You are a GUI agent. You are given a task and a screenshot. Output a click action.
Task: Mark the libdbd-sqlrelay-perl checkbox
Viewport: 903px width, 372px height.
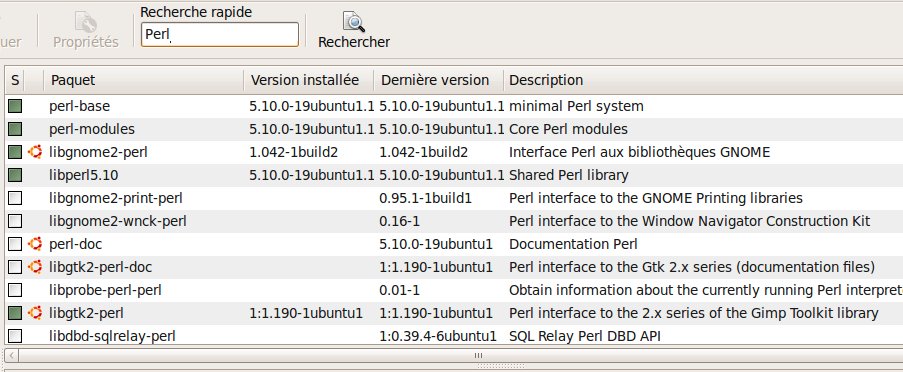15,336
